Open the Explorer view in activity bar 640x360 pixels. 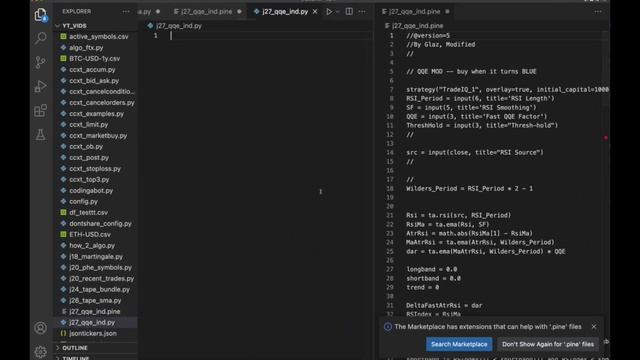point(40,15)
